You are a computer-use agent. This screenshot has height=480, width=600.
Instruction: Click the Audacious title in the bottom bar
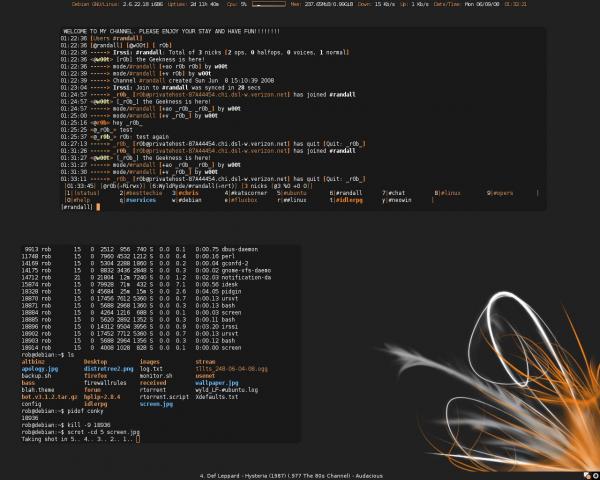pyautogui.click(x=291, y=476)
